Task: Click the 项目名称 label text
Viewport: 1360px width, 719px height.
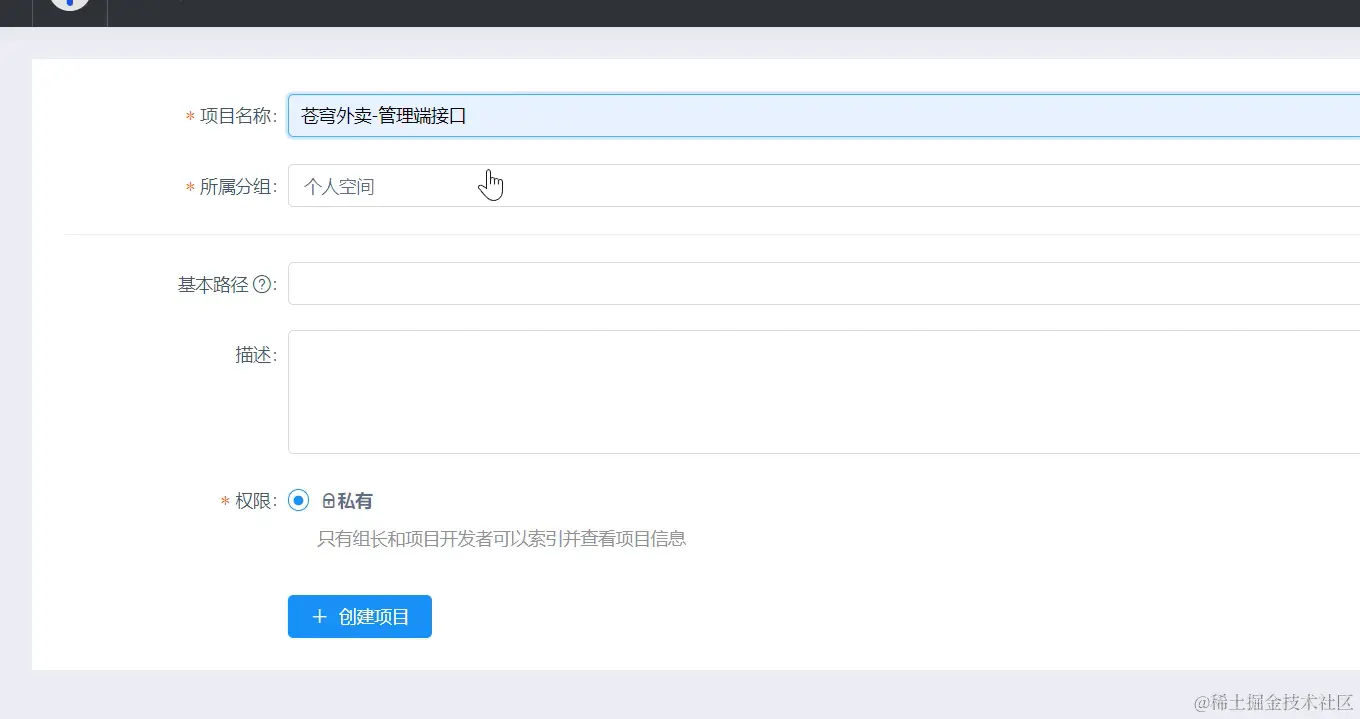Action: pos(236,116)
